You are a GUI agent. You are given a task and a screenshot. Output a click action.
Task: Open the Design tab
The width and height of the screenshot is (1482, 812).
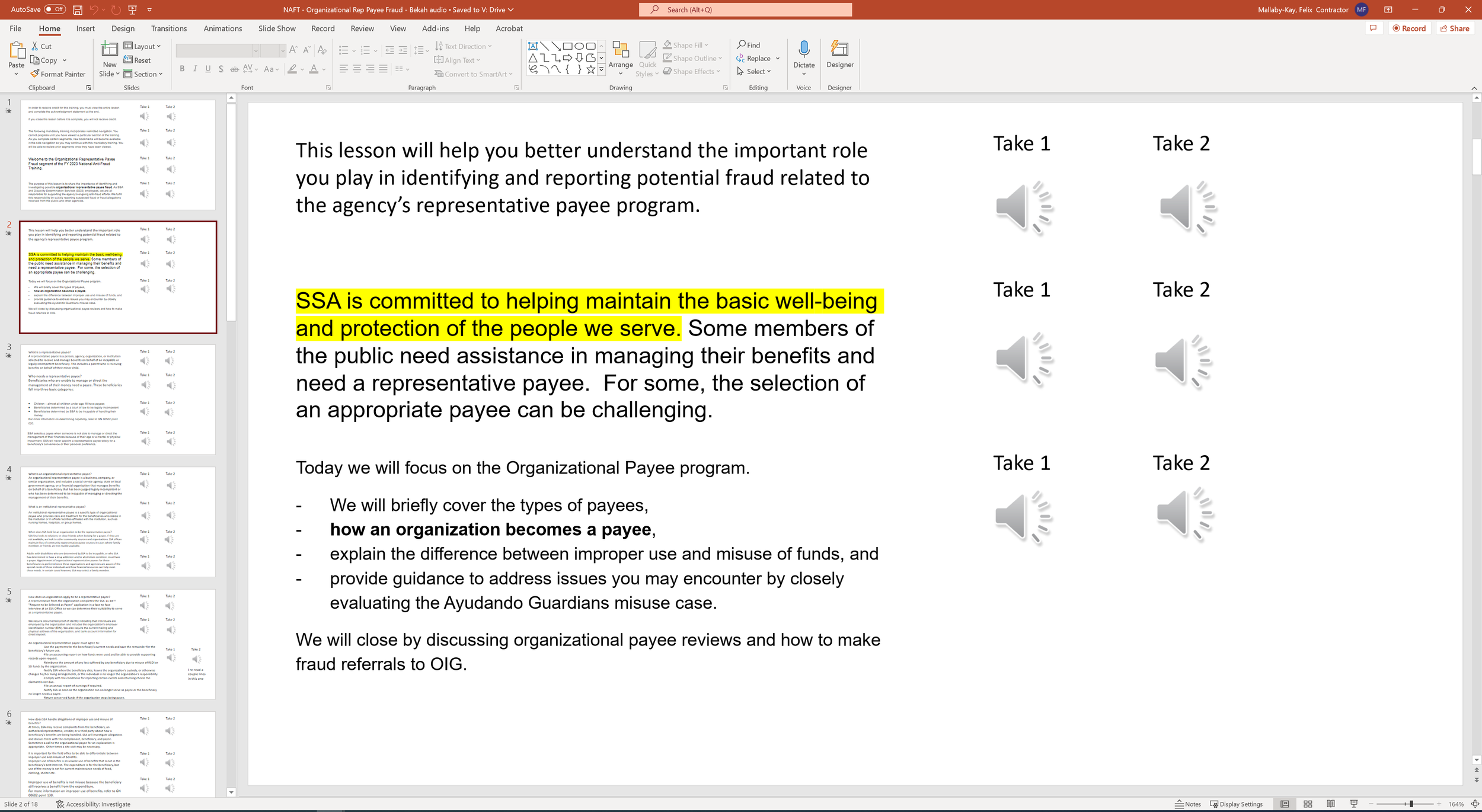[123, 28]
